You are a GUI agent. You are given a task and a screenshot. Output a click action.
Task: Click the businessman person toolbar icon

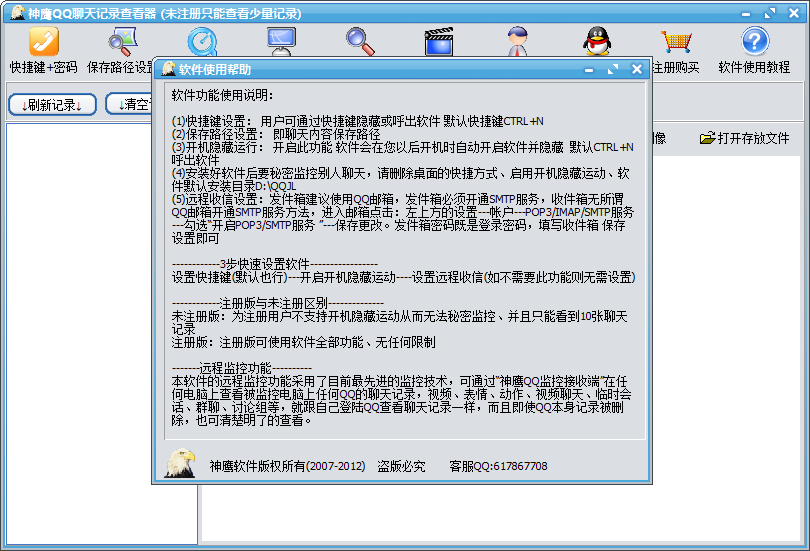518,41
